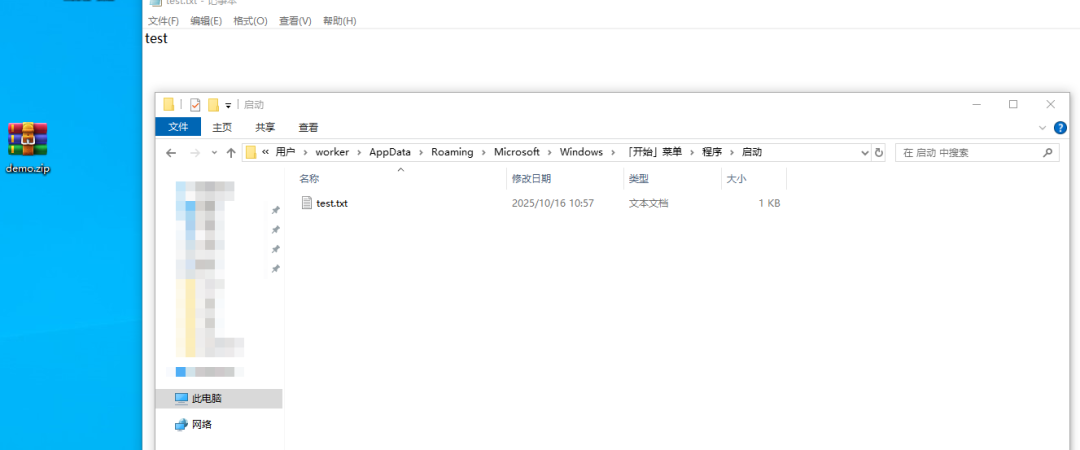Switch to the 查看 ribbon tab

tap(308, 127)
